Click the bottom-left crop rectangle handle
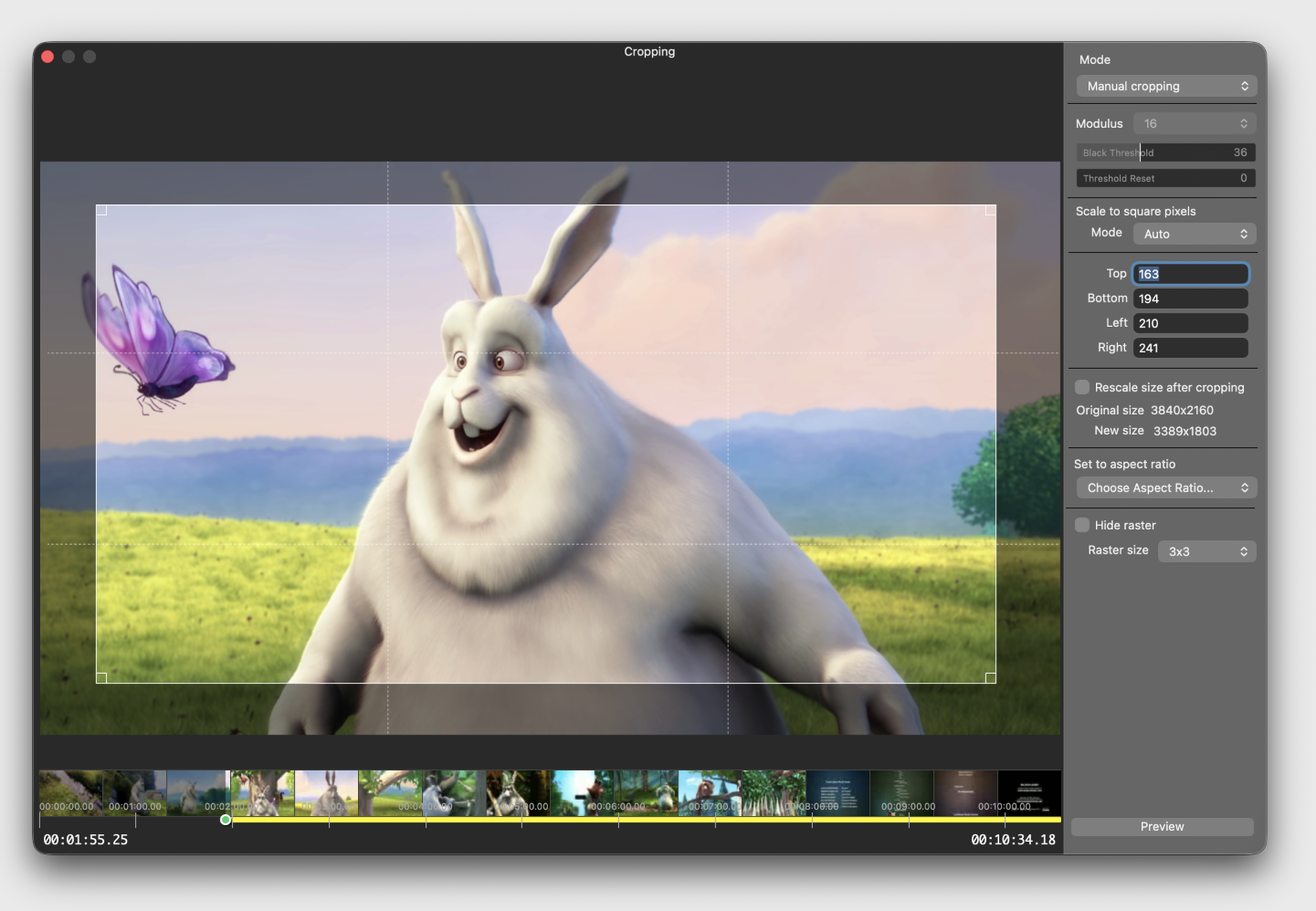This screenshot has height=911, width=1316. (x=101, y=677)
